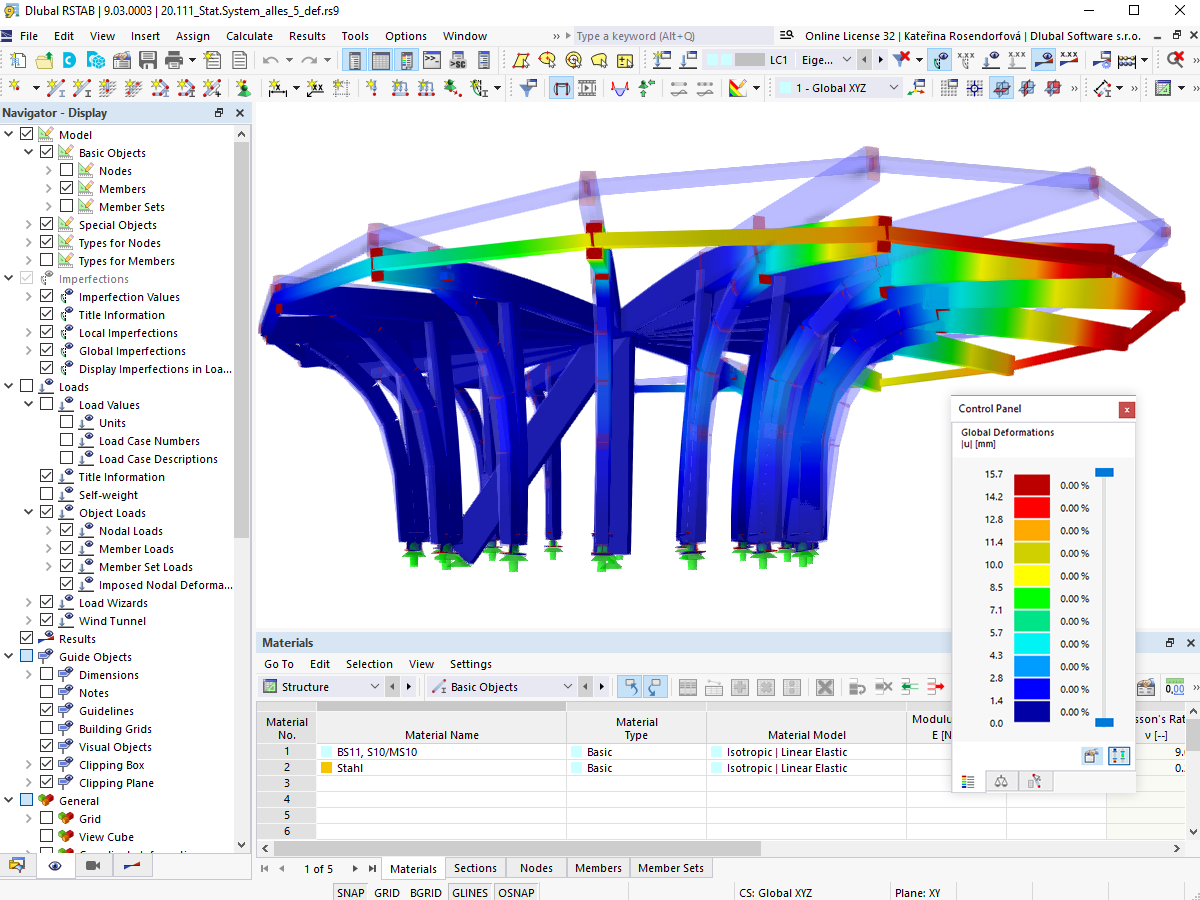Viewport: 1200px width, 900px height.
Task: Click the OSNAP status bar button
Action: [x=516, y=892]
